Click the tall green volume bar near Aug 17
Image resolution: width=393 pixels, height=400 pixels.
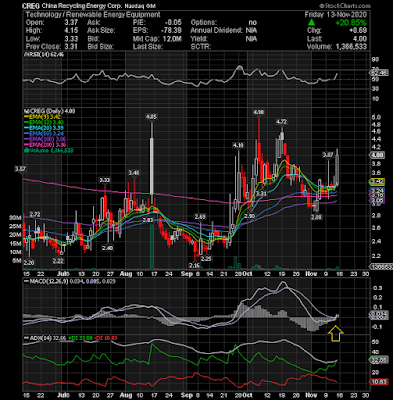pos(152,247)
